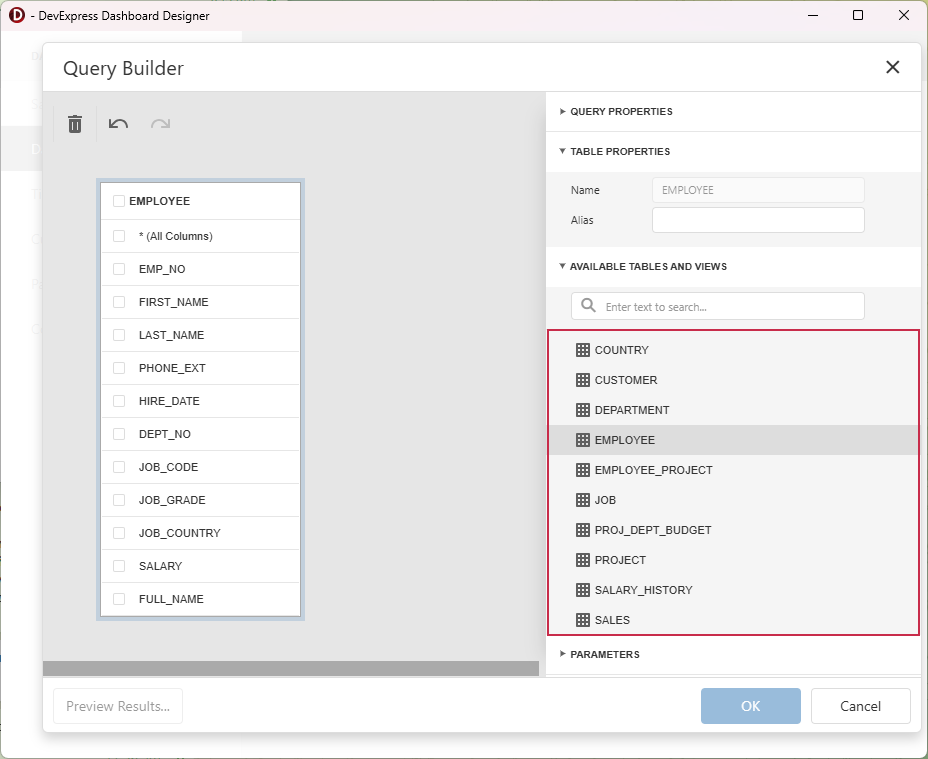Click the delete table toolbar icon

click(x=74, y=123)
